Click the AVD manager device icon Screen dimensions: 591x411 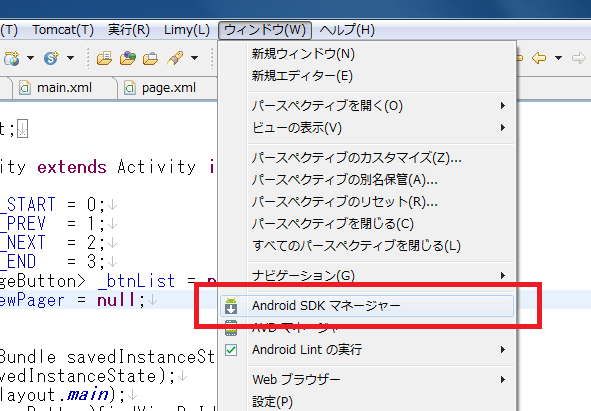(x=231, y=328)
